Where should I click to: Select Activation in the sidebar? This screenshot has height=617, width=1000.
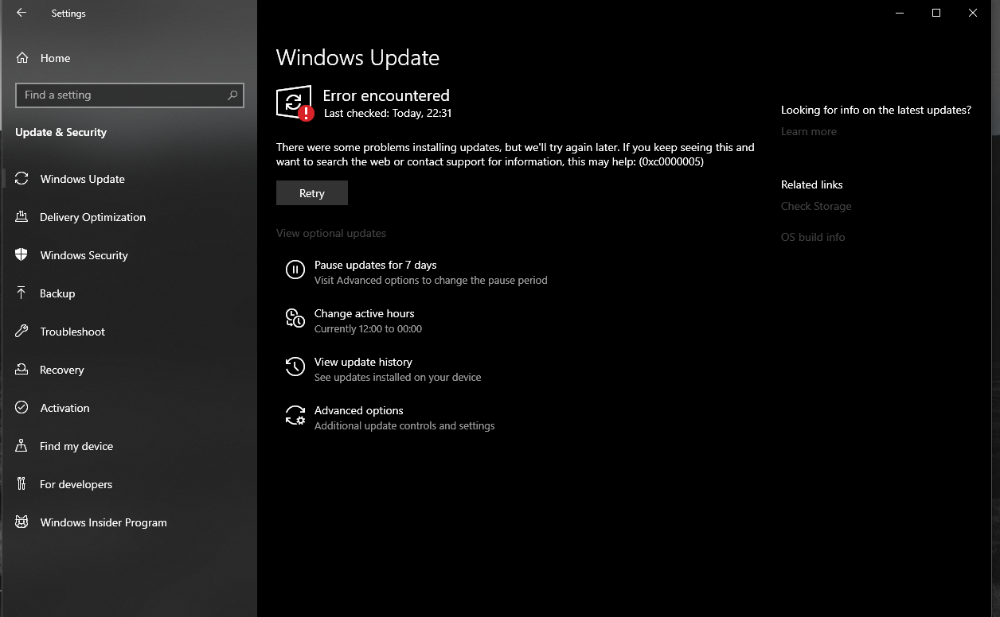coord(64,408)
